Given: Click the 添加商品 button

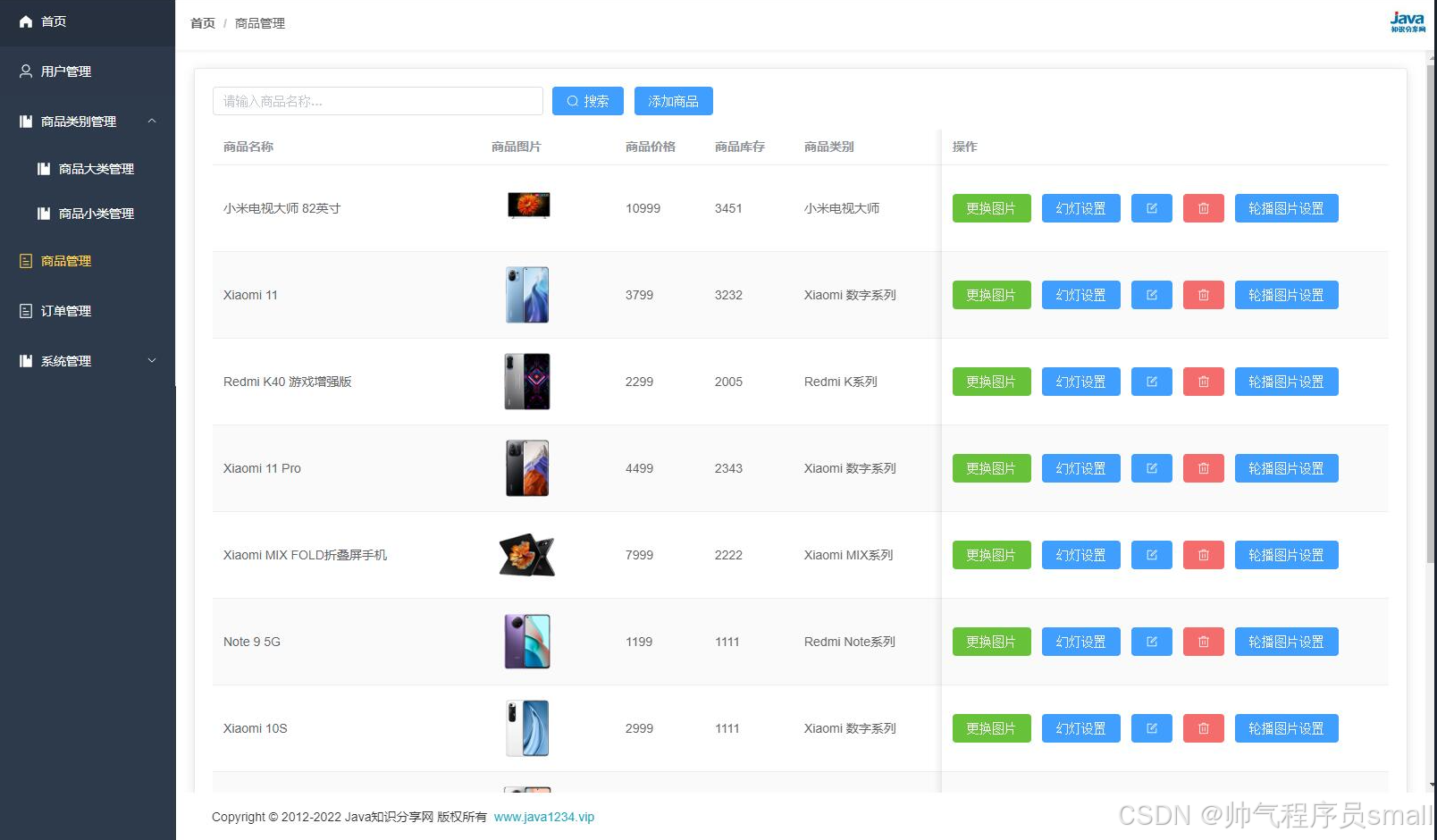Looking at the screenshot, I should coord(674,101).
